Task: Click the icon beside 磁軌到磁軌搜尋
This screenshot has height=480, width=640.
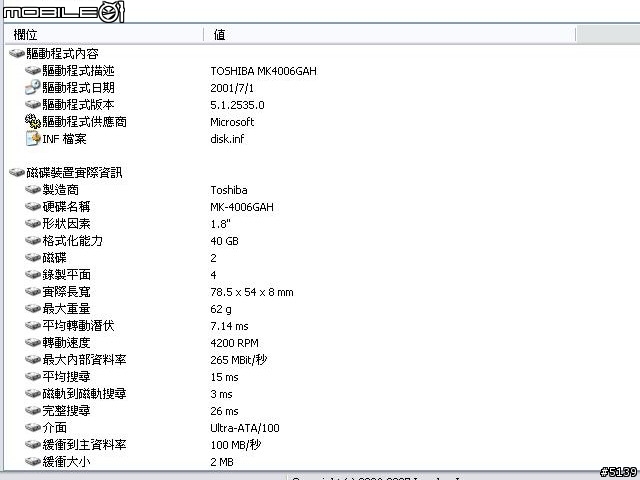Action: (33, 393)
